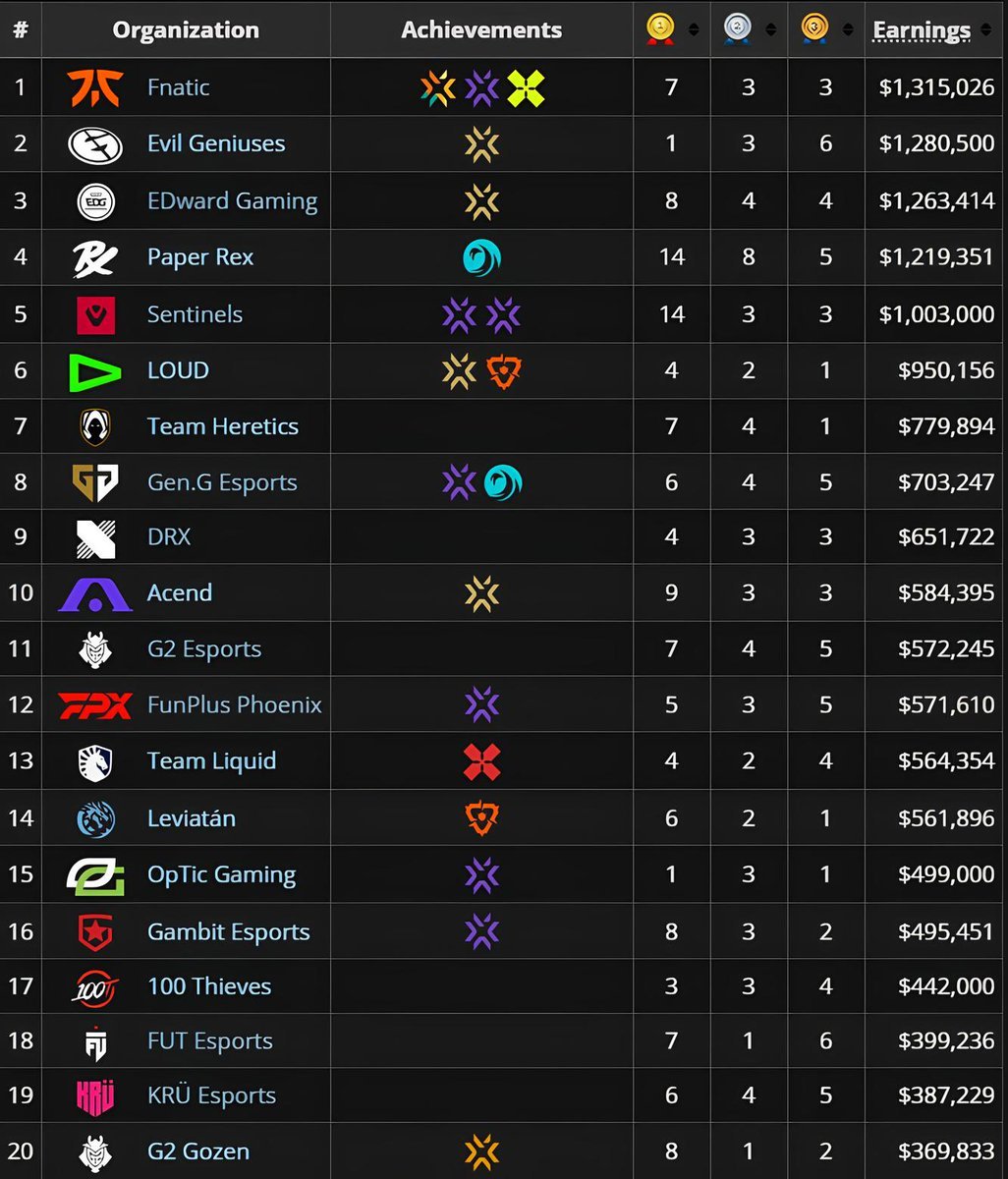Screen dimensions: 1008x1179
Task: Open the Gen.G Esports link
Action: pyautogui.click(x=222, y=482)
